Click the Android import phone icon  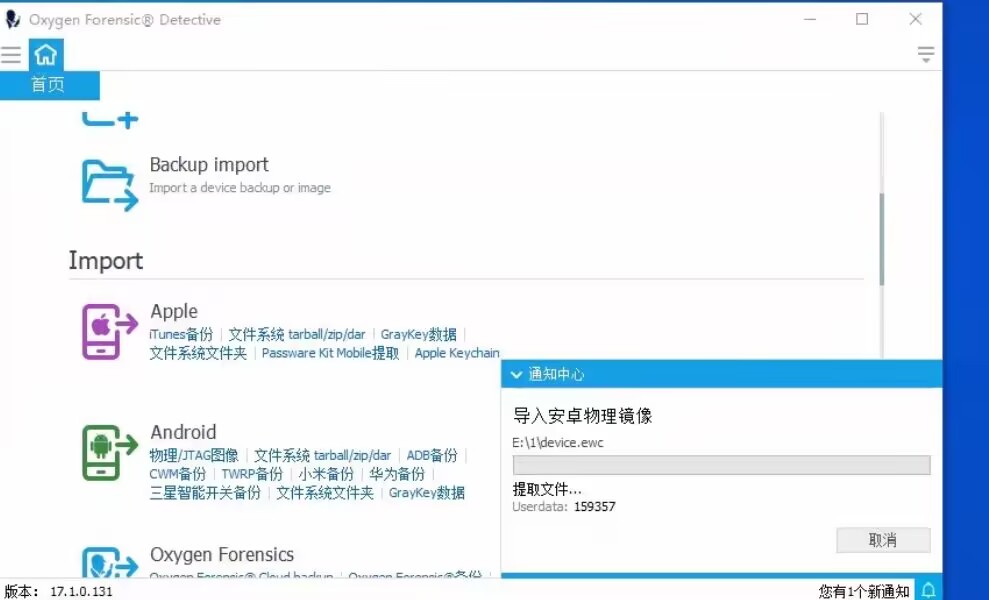coord(109,452)
